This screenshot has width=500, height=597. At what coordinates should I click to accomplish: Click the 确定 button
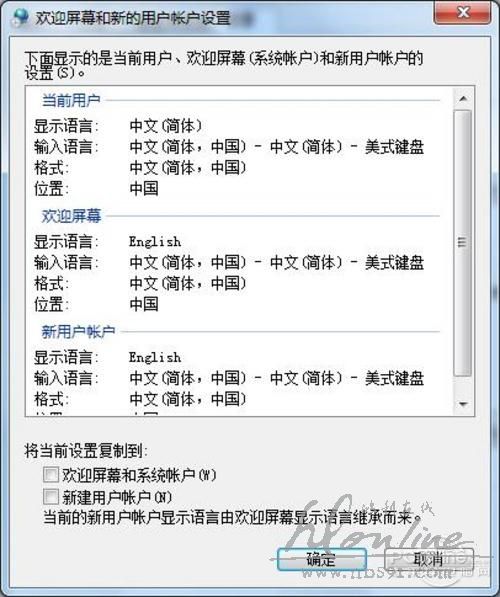322,559
